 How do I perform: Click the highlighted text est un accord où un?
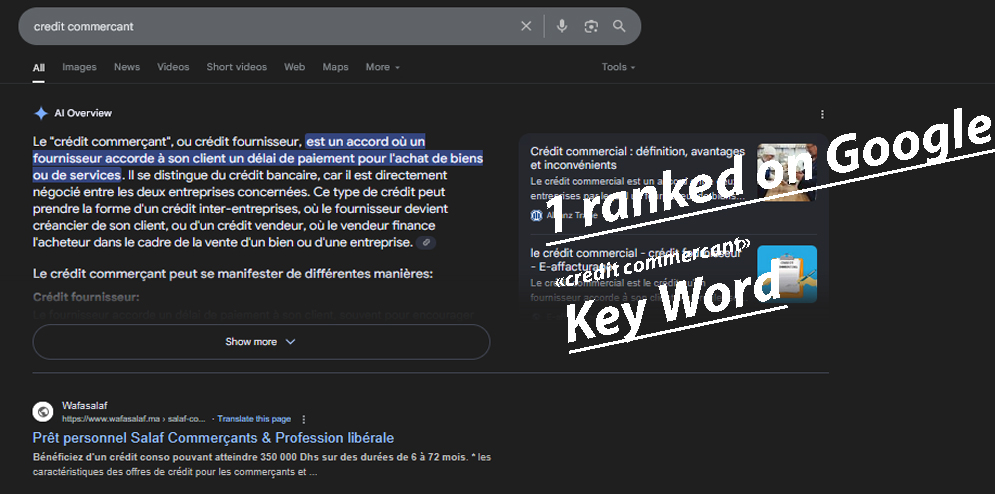pyautogui.click(x=366, y=141)
